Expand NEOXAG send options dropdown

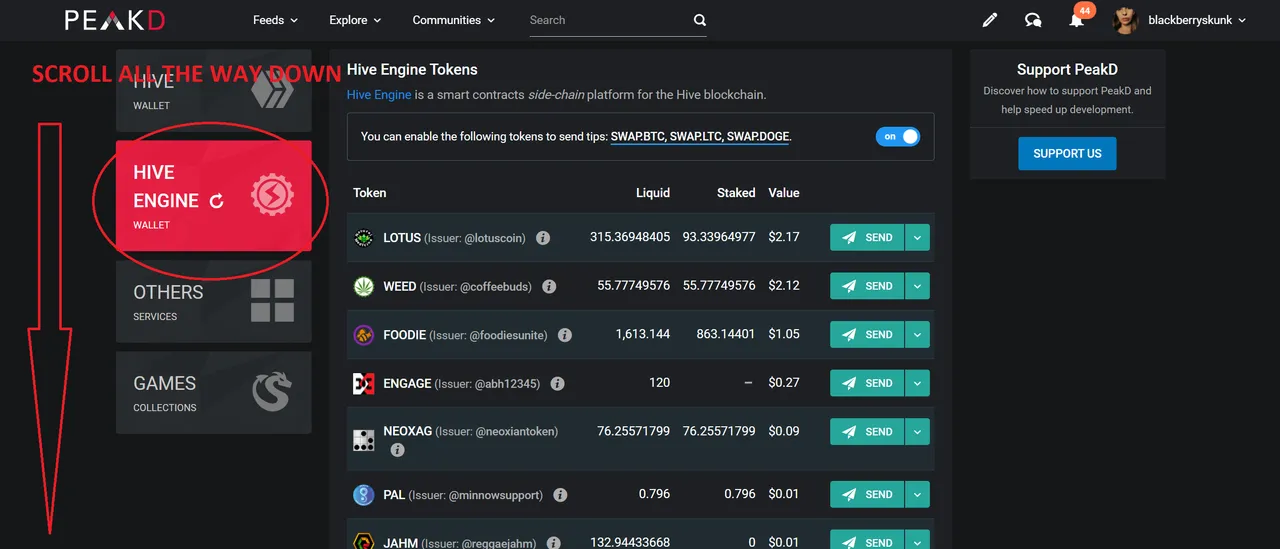918,432
